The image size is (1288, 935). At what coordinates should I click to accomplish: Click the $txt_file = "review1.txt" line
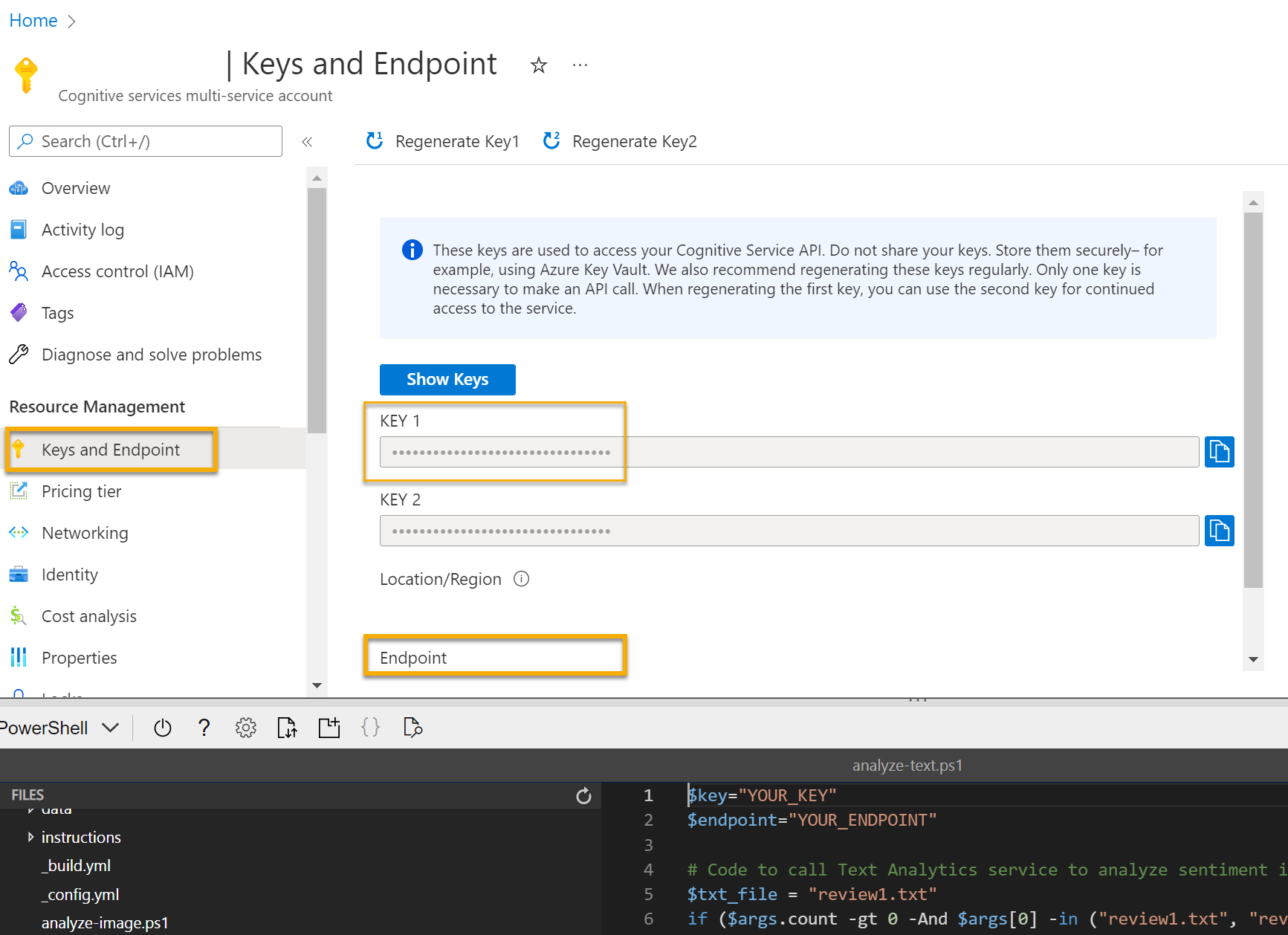(812, 894)
